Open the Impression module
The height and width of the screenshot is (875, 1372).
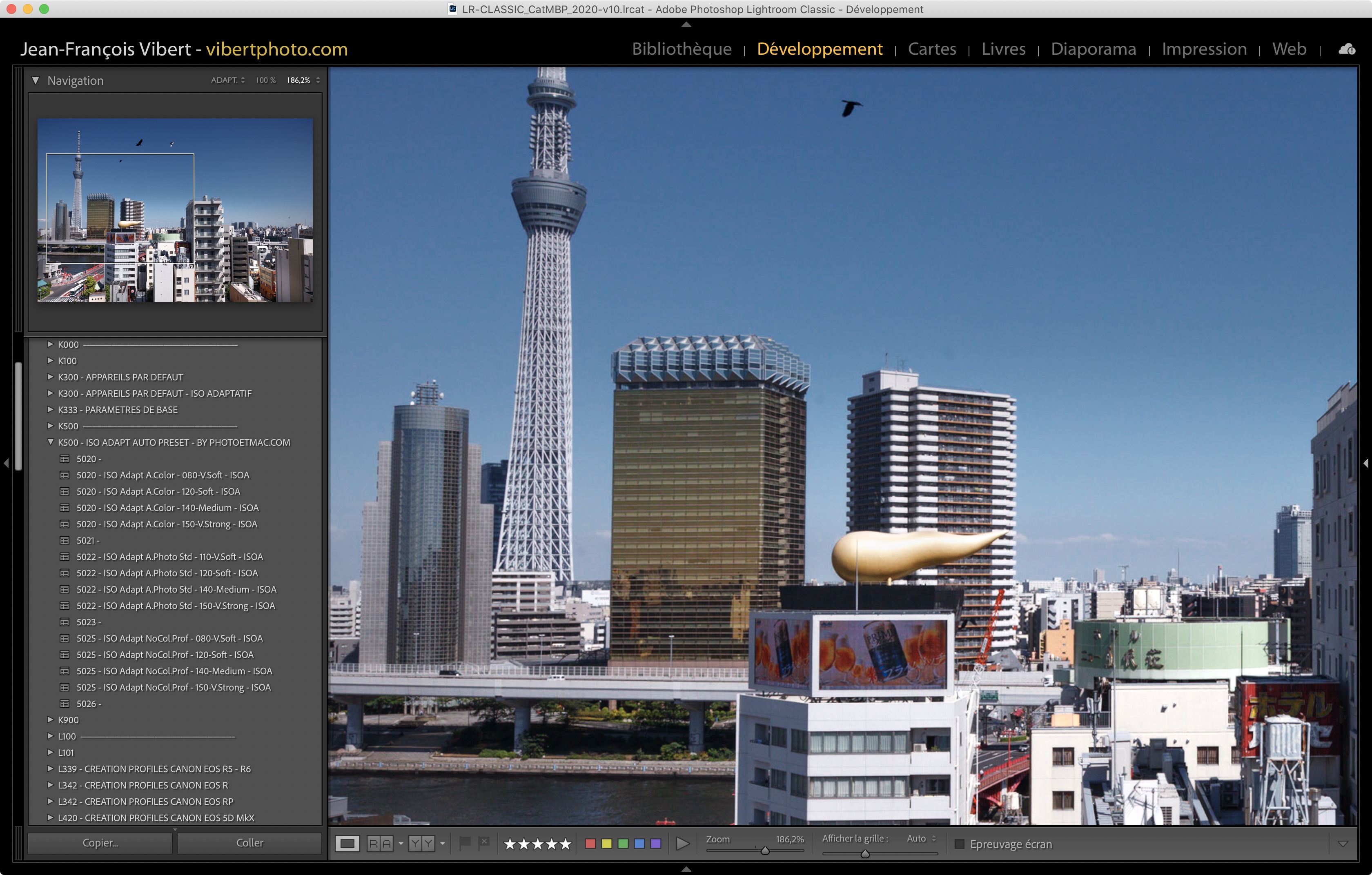1204,49
